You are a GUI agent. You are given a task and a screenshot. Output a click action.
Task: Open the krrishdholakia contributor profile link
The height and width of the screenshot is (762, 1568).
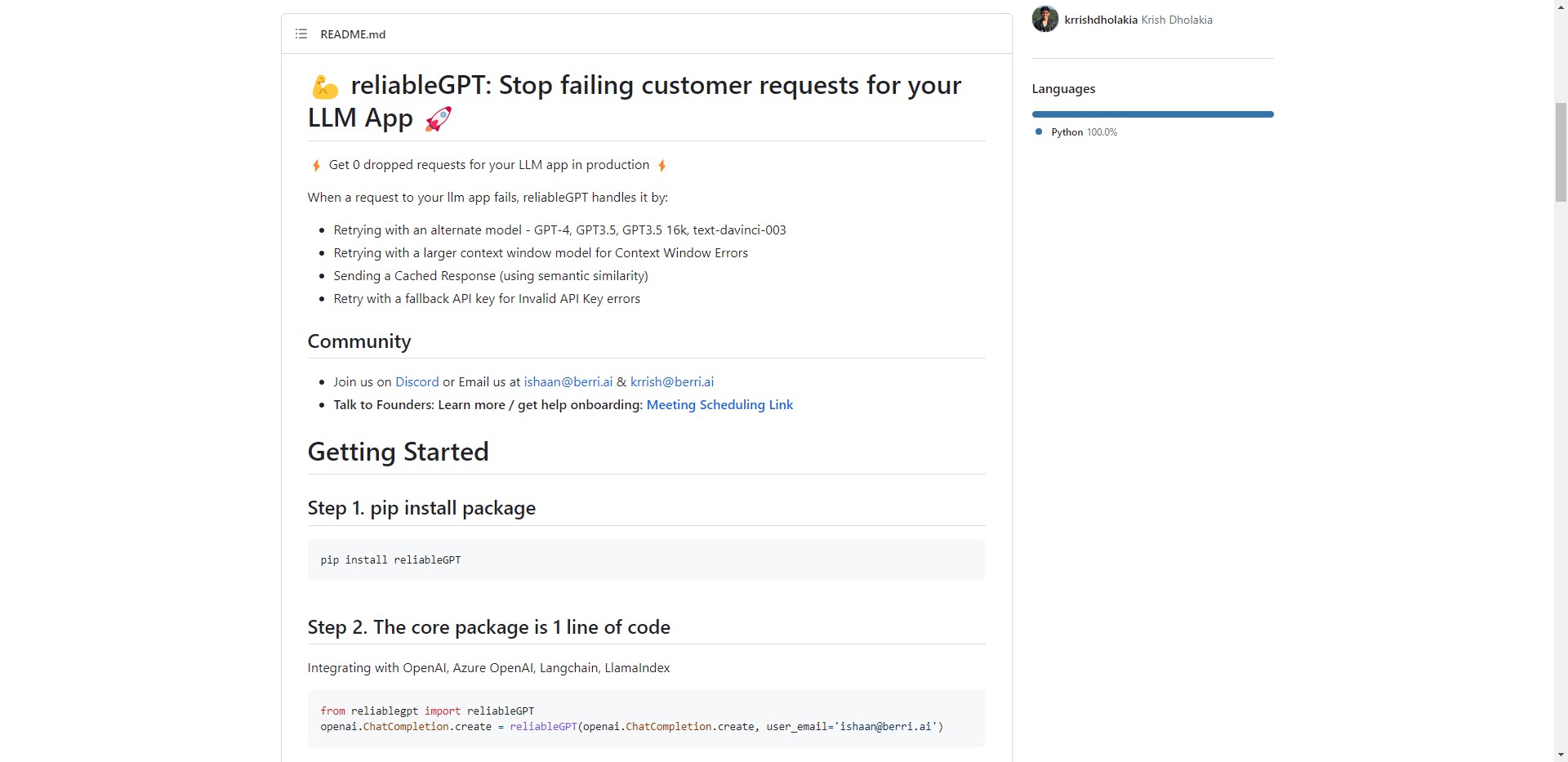(x=1100, y=20)
